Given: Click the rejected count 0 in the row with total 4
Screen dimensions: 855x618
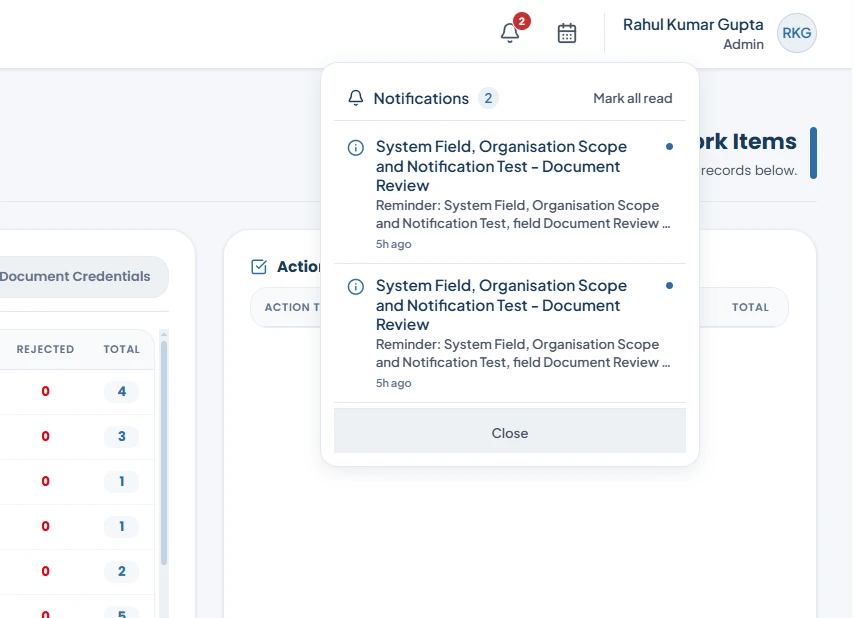Looking at the screenshot, I should point(45,391).
